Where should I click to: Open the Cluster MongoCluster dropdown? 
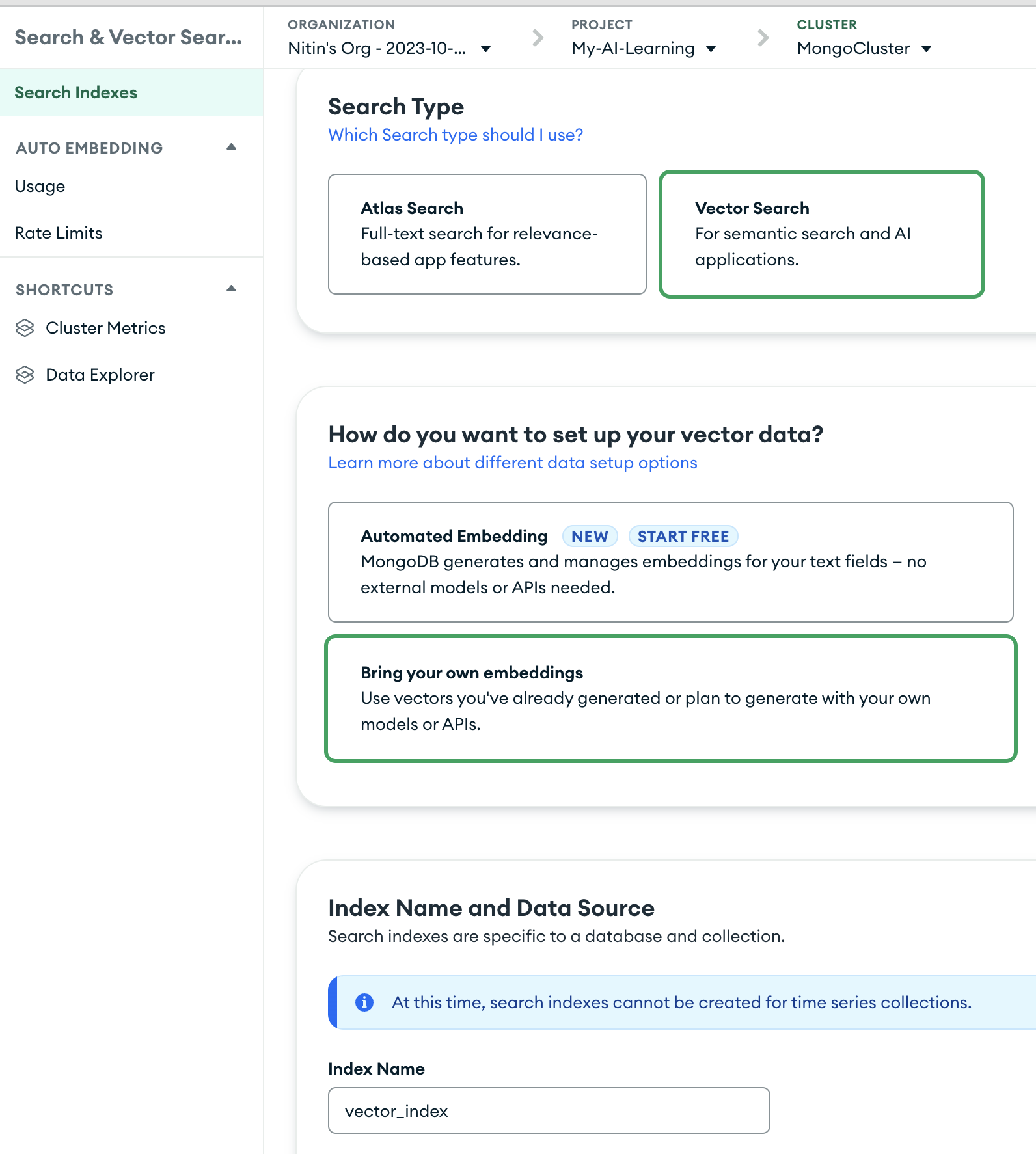[x=865, y=49]
